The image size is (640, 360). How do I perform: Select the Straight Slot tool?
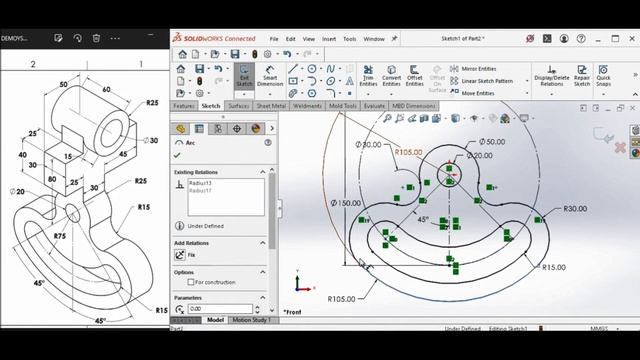[293, 93]
